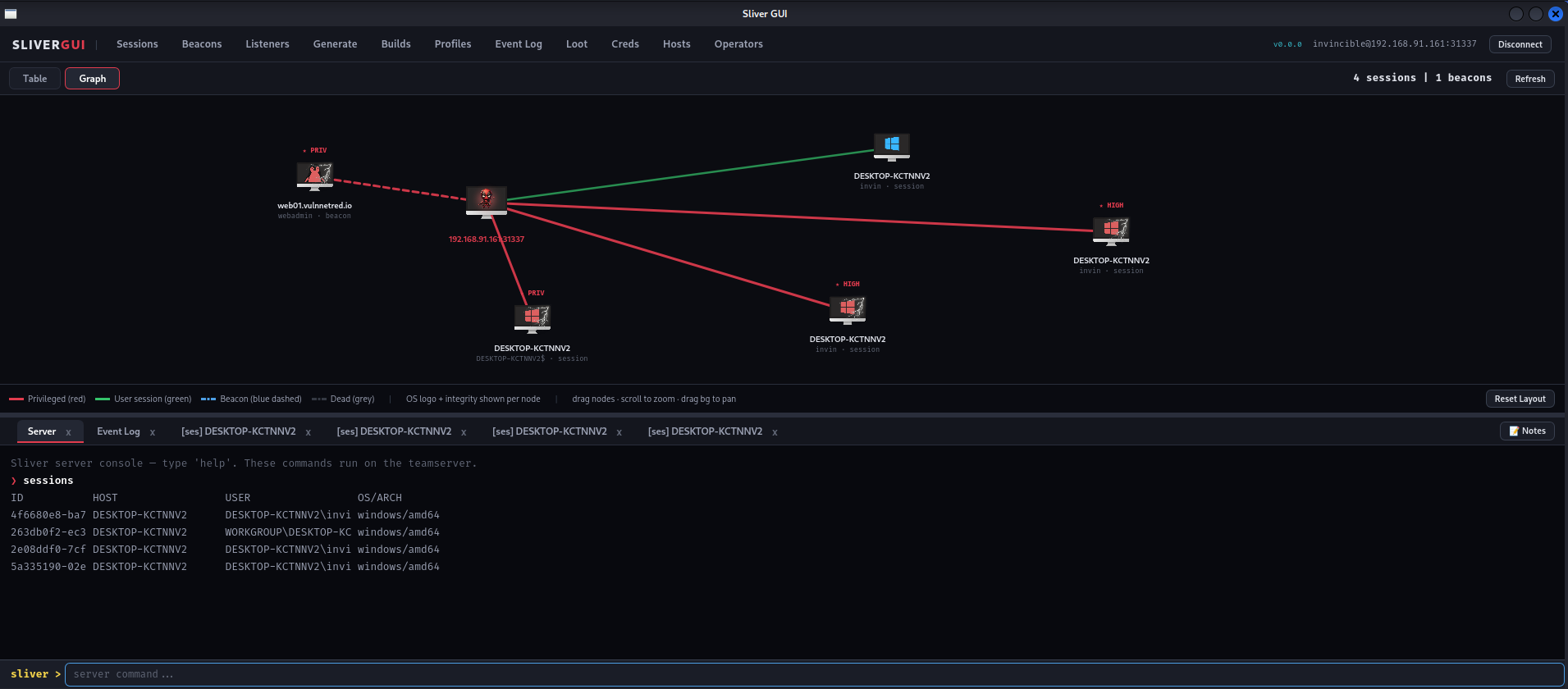
Task: Open the Creds page
Action: point(625,44)
